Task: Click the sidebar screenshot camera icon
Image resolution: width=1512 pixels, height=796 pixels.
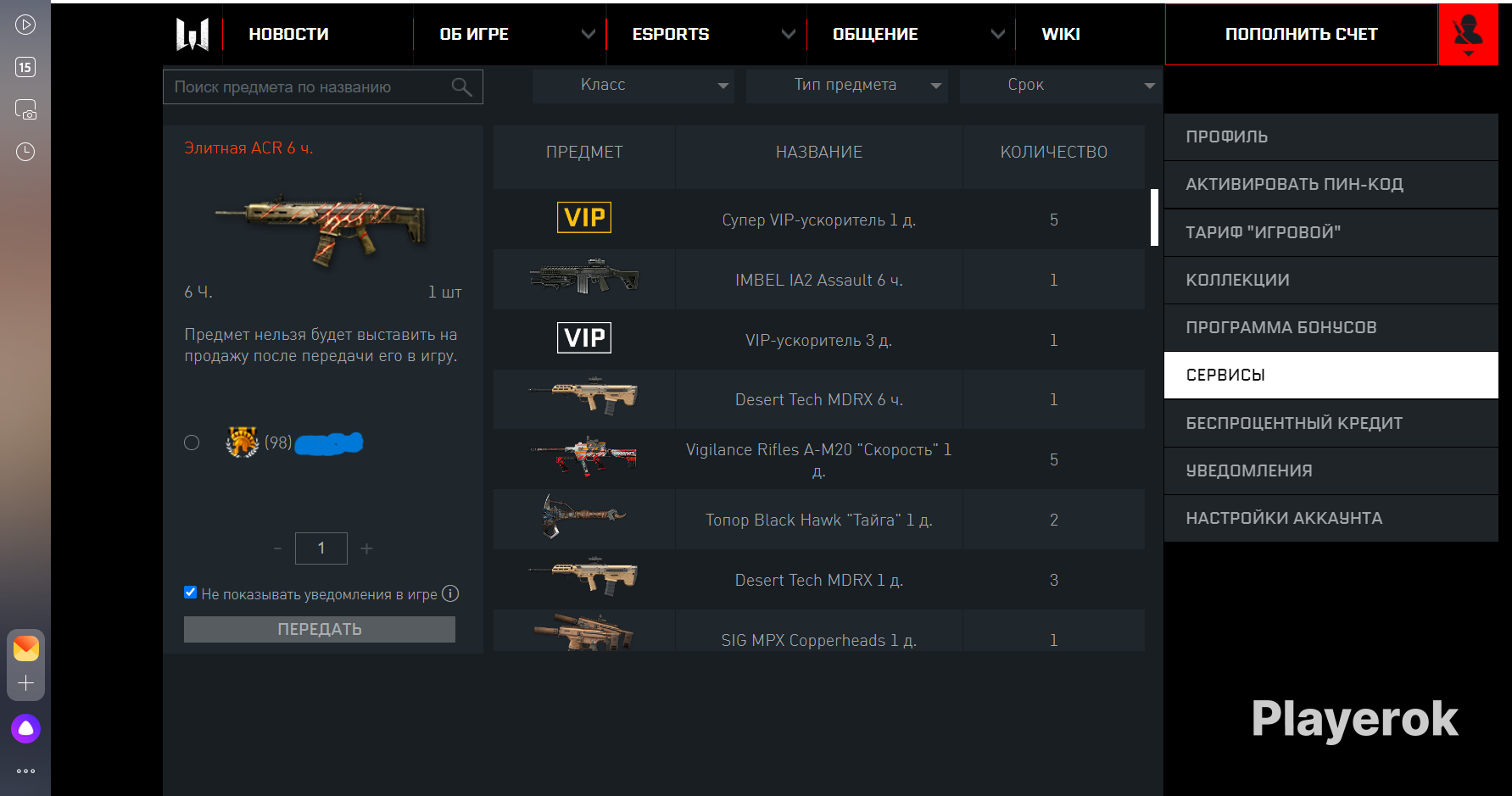Action: pos(25,109)
